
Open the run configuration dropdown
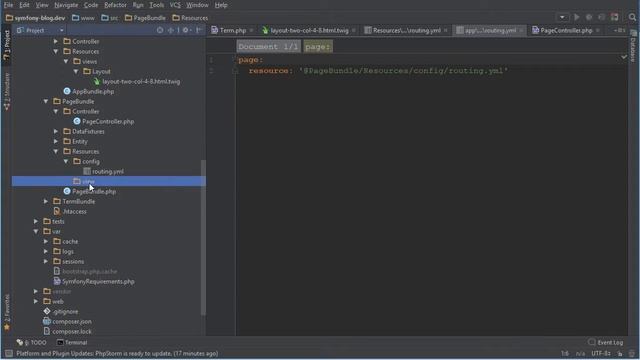[562, 17]
